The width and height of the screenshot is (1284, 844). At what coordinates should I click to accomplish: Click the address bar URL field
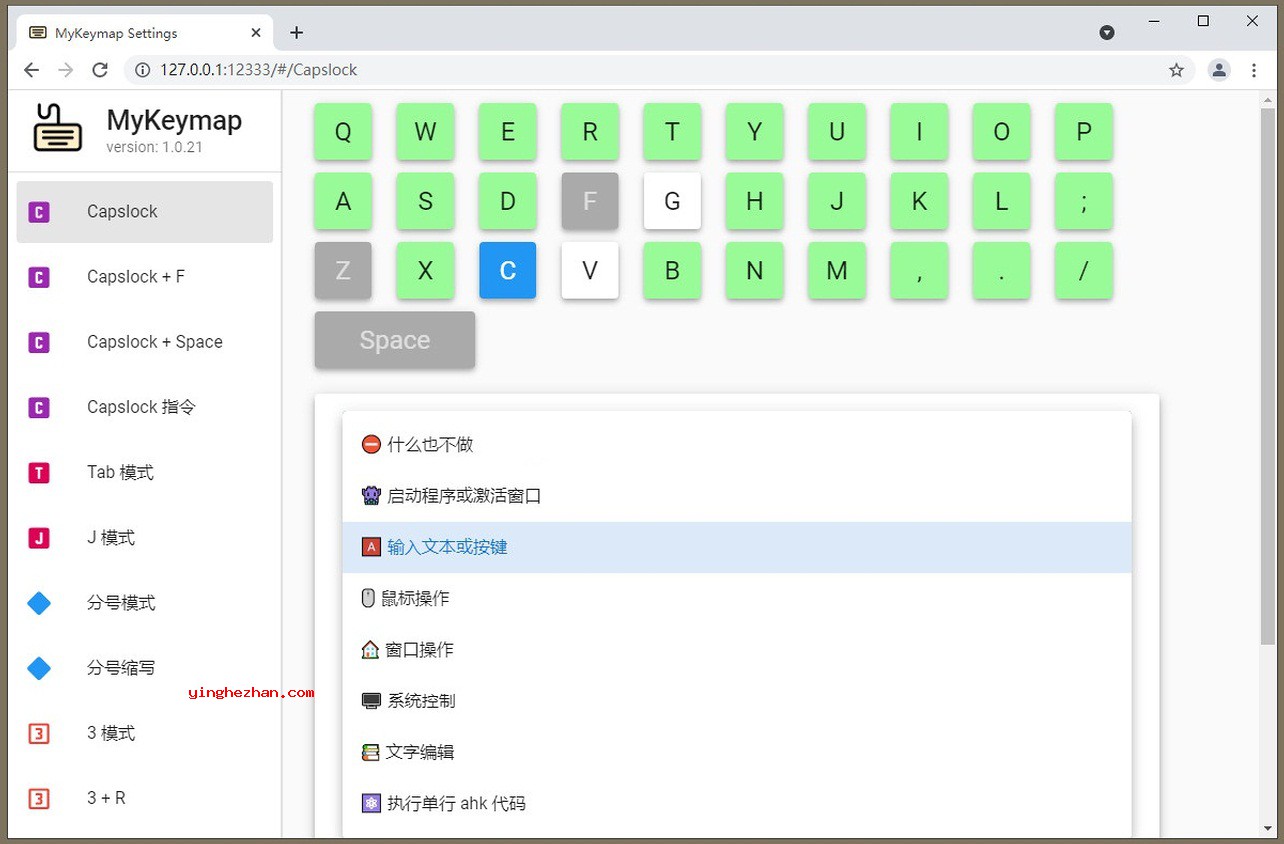(660, 70)
